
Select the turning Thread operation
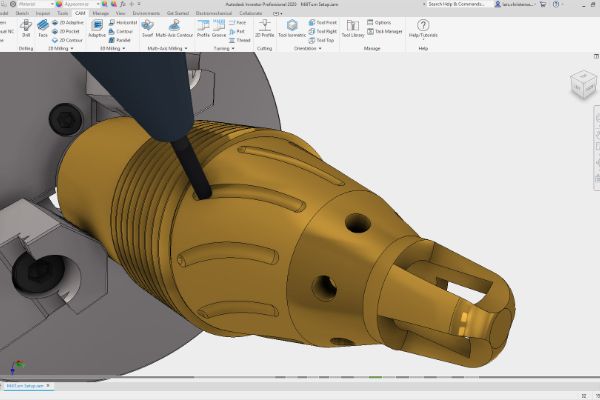240,40
